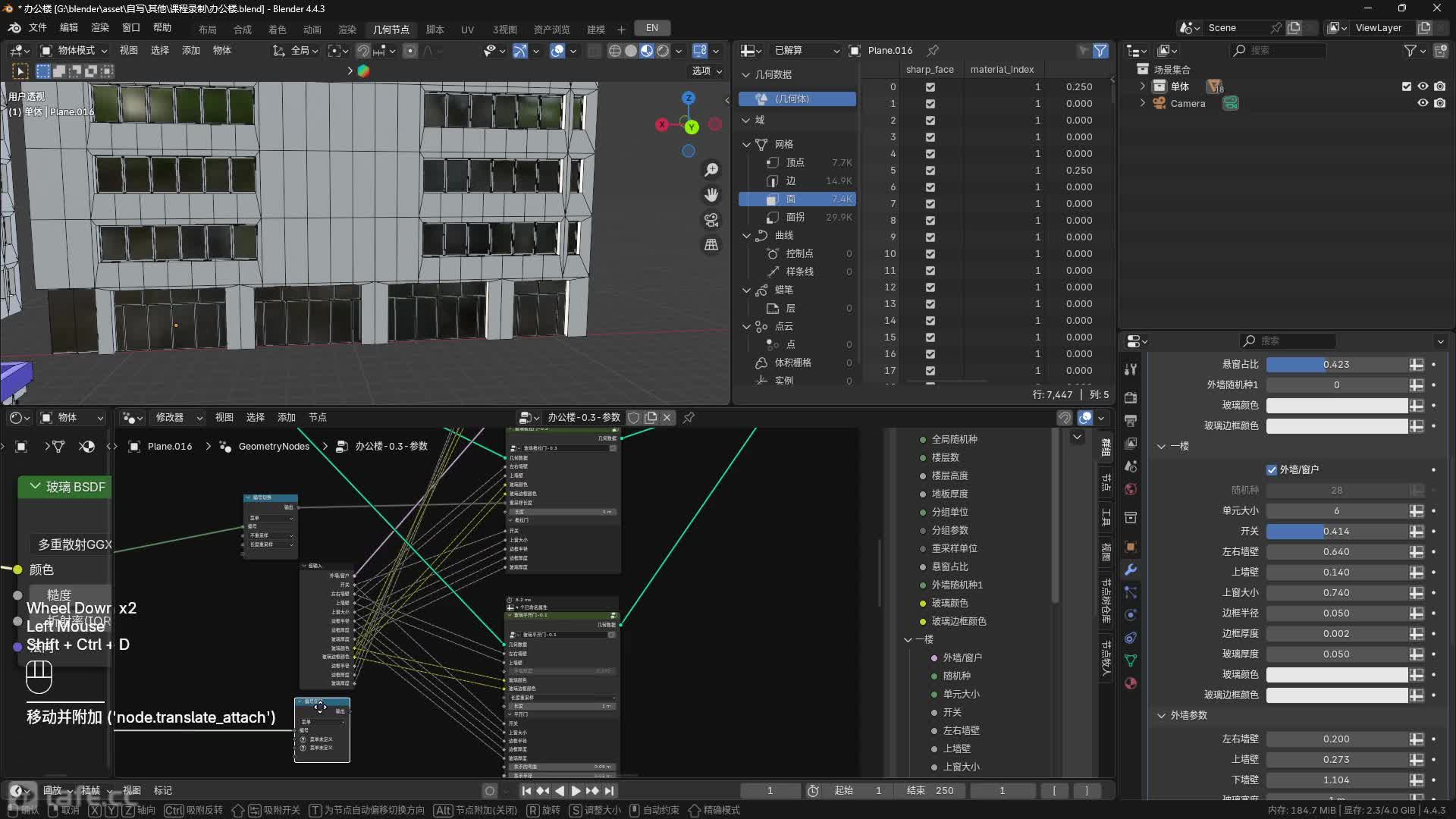
Task: Open the 渲染 menu
Action: [100, 27]
